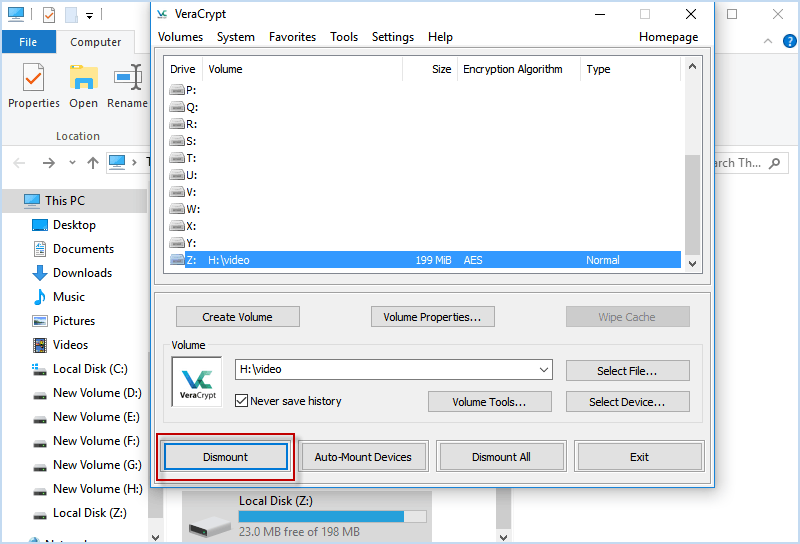Go forward in File Explorer
The width and height of the screenshot is (800, 544).
(x=48, y=163)
